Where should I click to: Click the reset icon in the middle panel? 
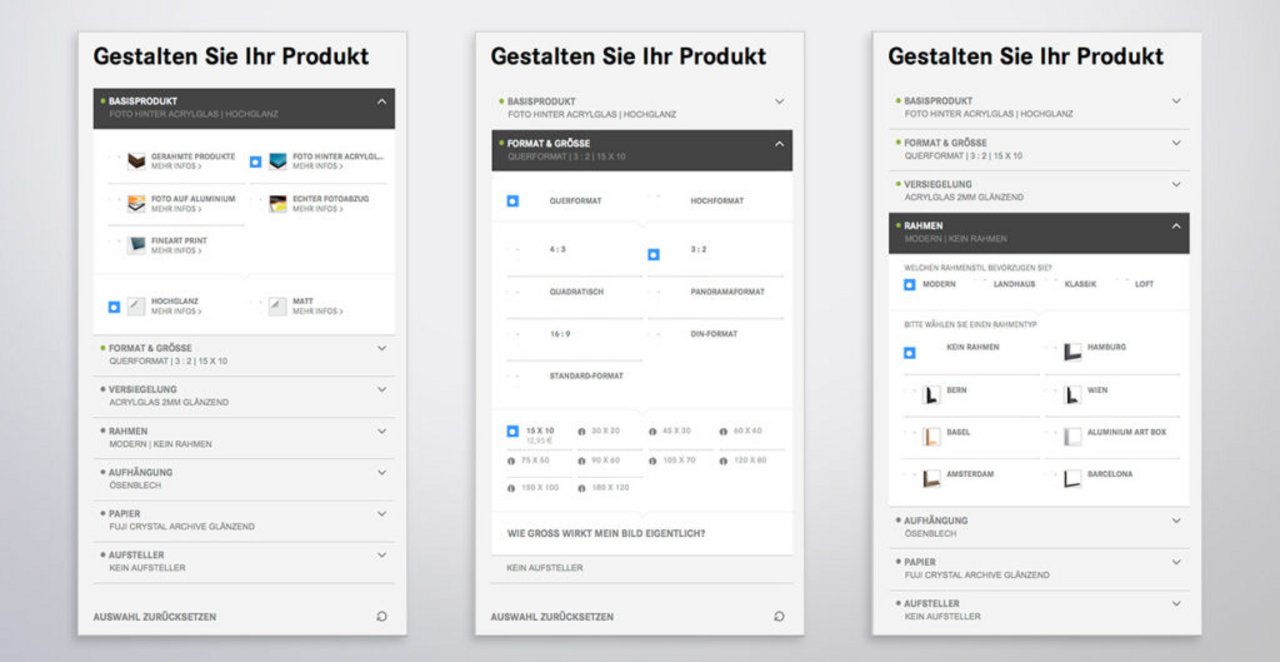779,616
